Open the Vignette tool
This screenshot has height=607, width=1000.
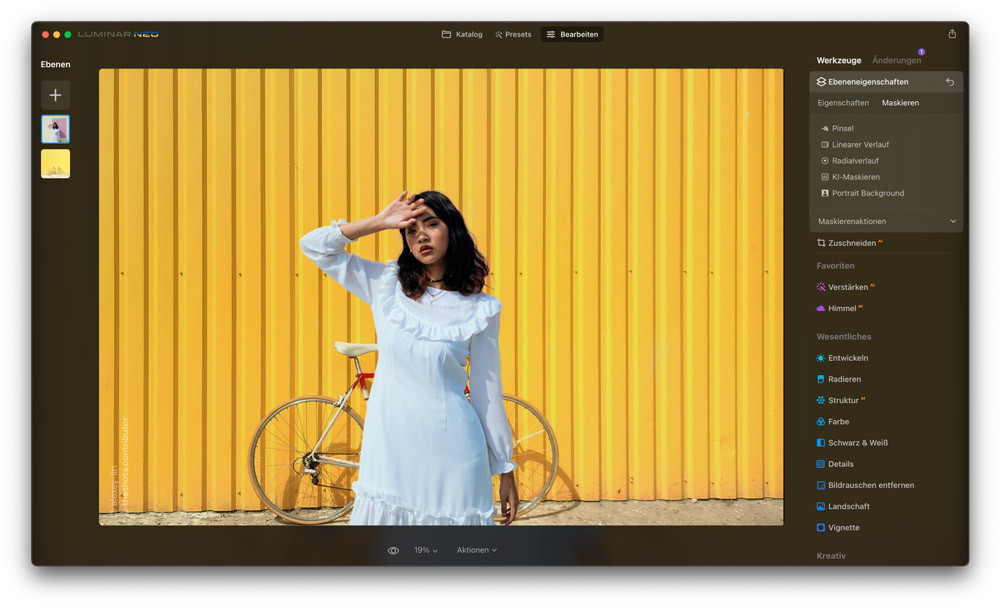[838, 527]
